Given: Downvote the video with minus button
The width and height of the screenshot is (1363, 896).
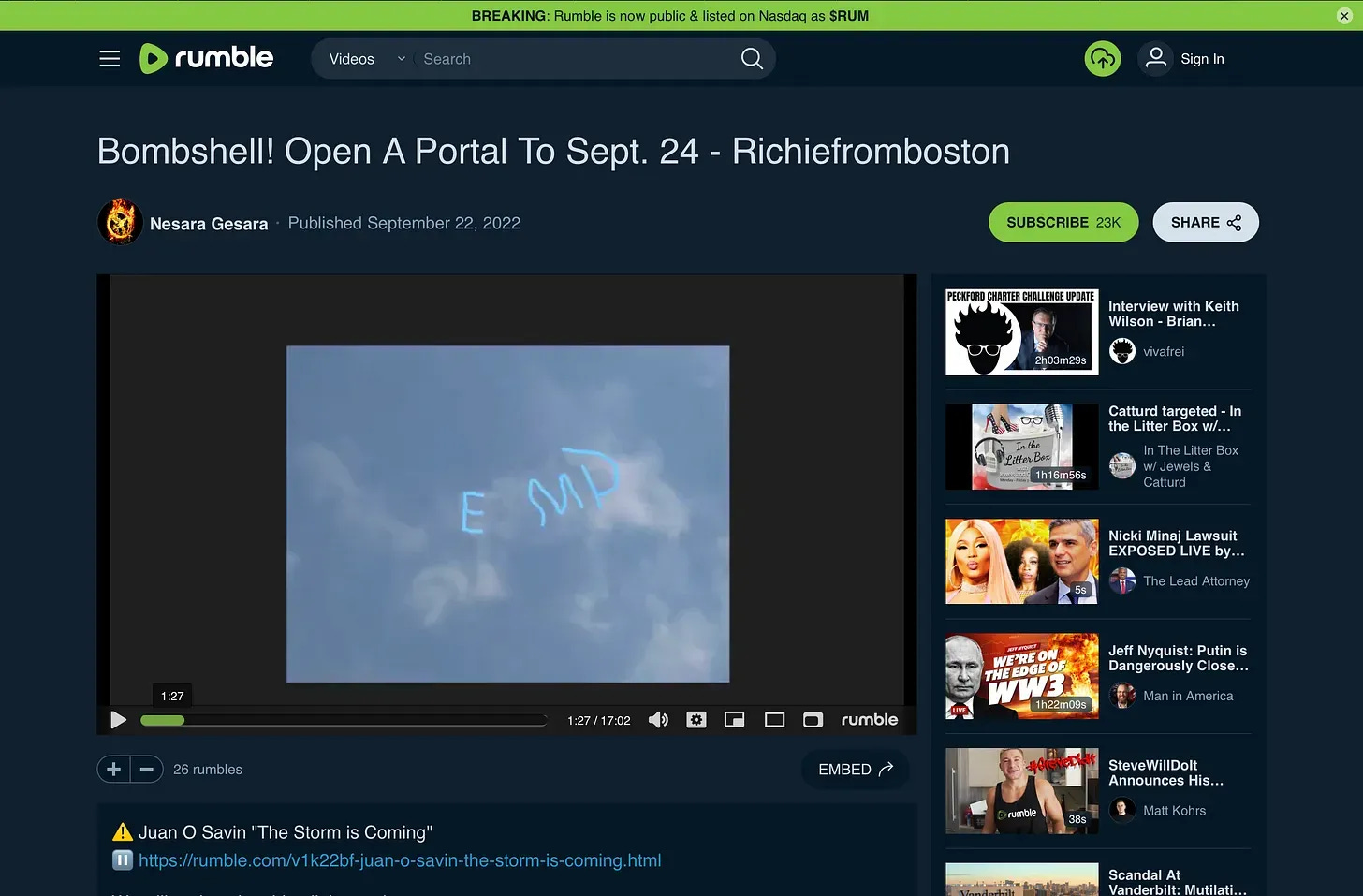Looking at the screenshot, I should (147, 770).
